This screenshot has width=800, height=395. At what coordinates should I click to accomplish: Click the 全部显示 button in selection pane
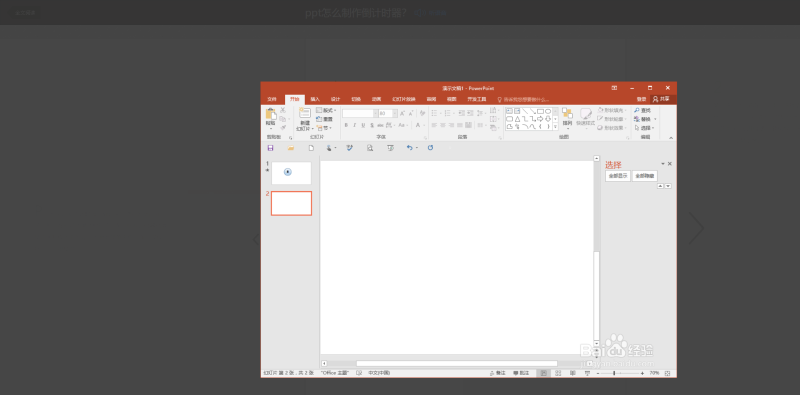pos(618,176)
